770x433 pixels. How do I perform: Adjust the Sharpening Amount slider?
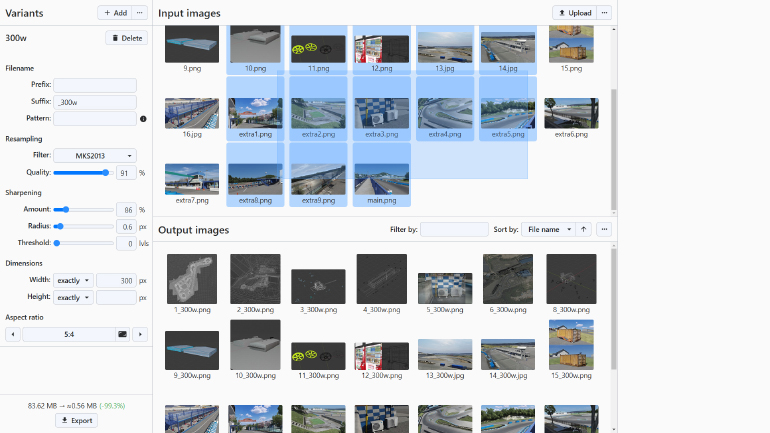(x=83, y=210)
